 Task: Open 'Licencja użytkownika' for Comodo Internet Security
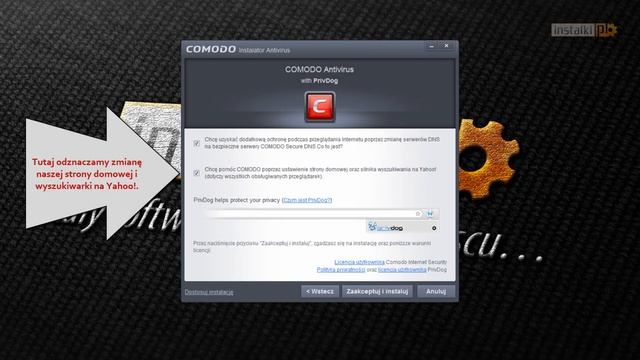pos(359,262)
